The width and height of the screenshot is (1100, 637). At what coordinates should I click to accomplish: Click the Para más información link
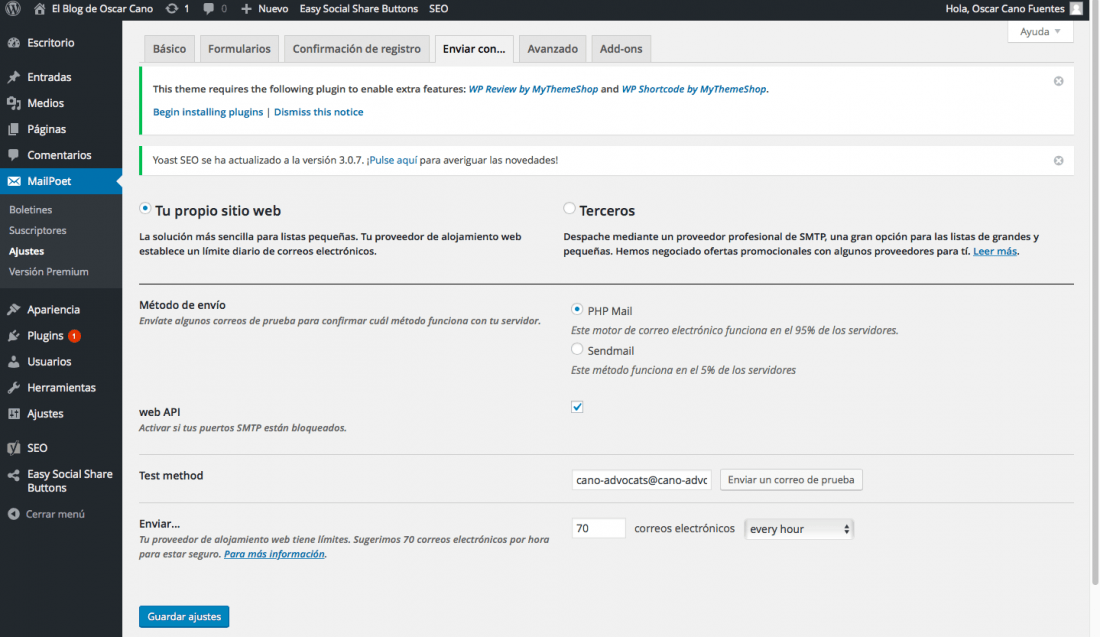point(274,554)
